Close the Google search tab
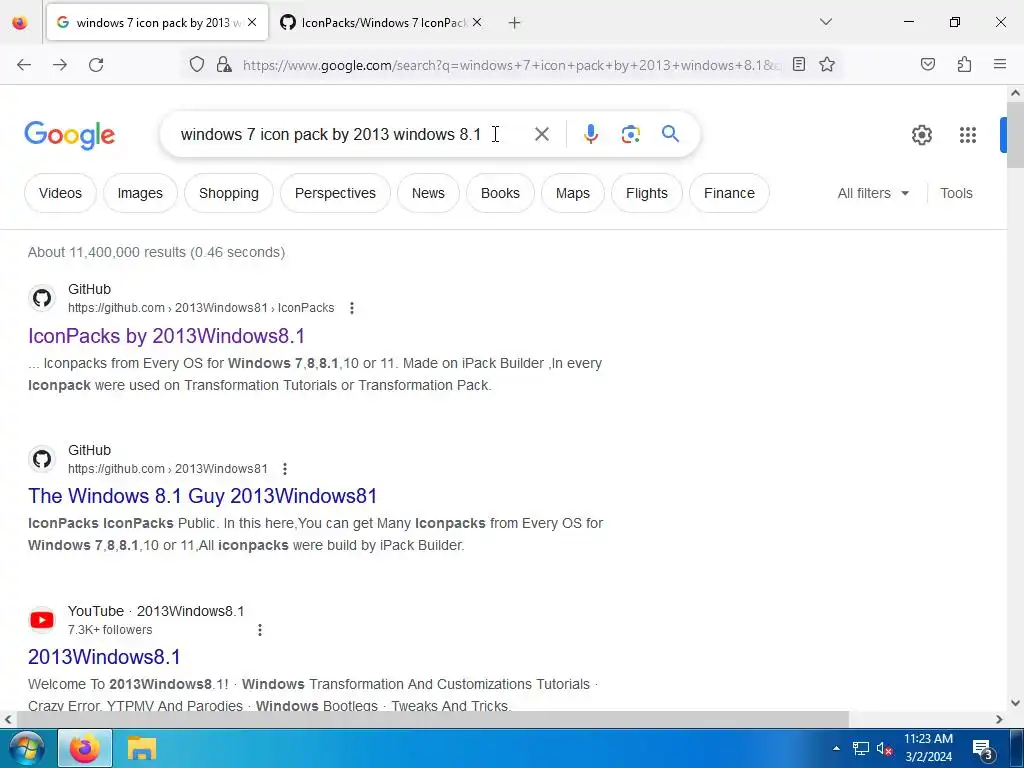Image resolution: width=1024 pixels, height=768 pixels. click(x=252, y=23)
